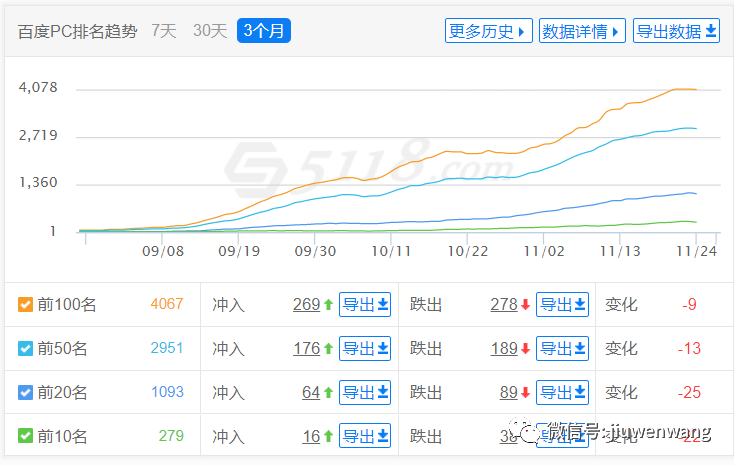This screenshot has height=465, width=734.
Task: Click the 11/24 point on chart axis
Action: click(x=696, y=252)
